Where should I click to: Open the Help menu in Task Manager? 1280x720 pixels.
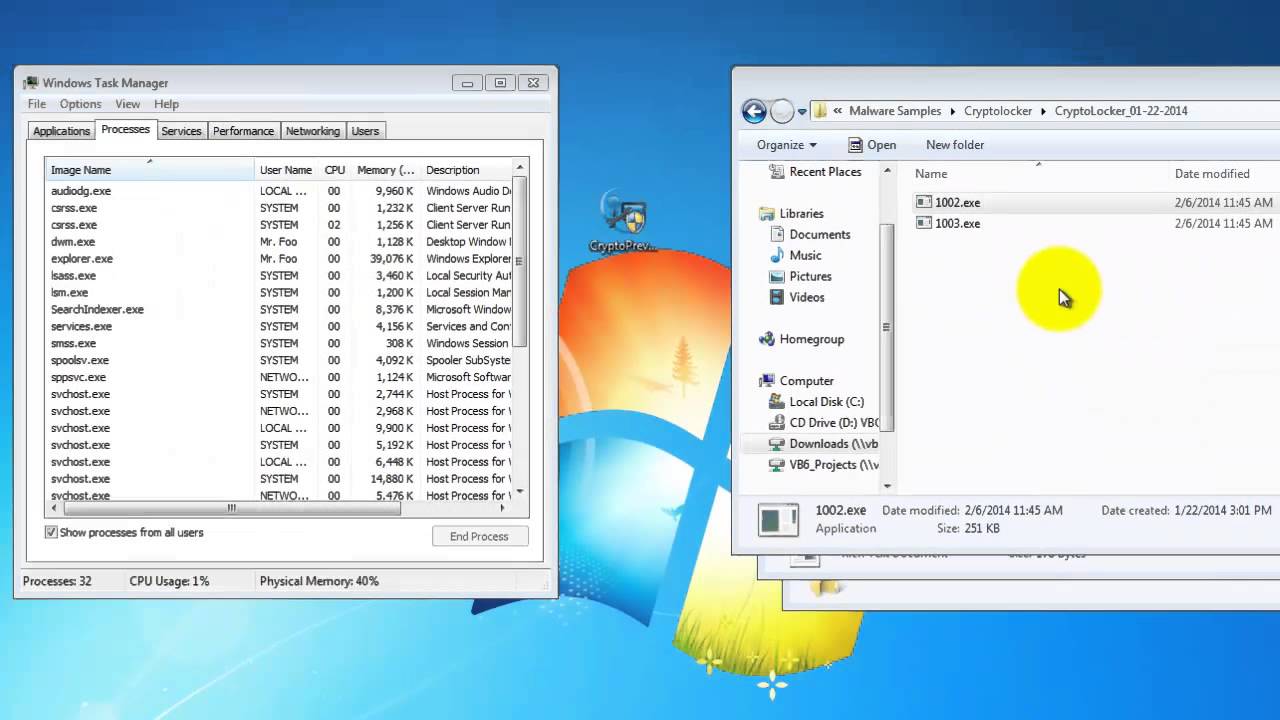(x=166, y=104)
